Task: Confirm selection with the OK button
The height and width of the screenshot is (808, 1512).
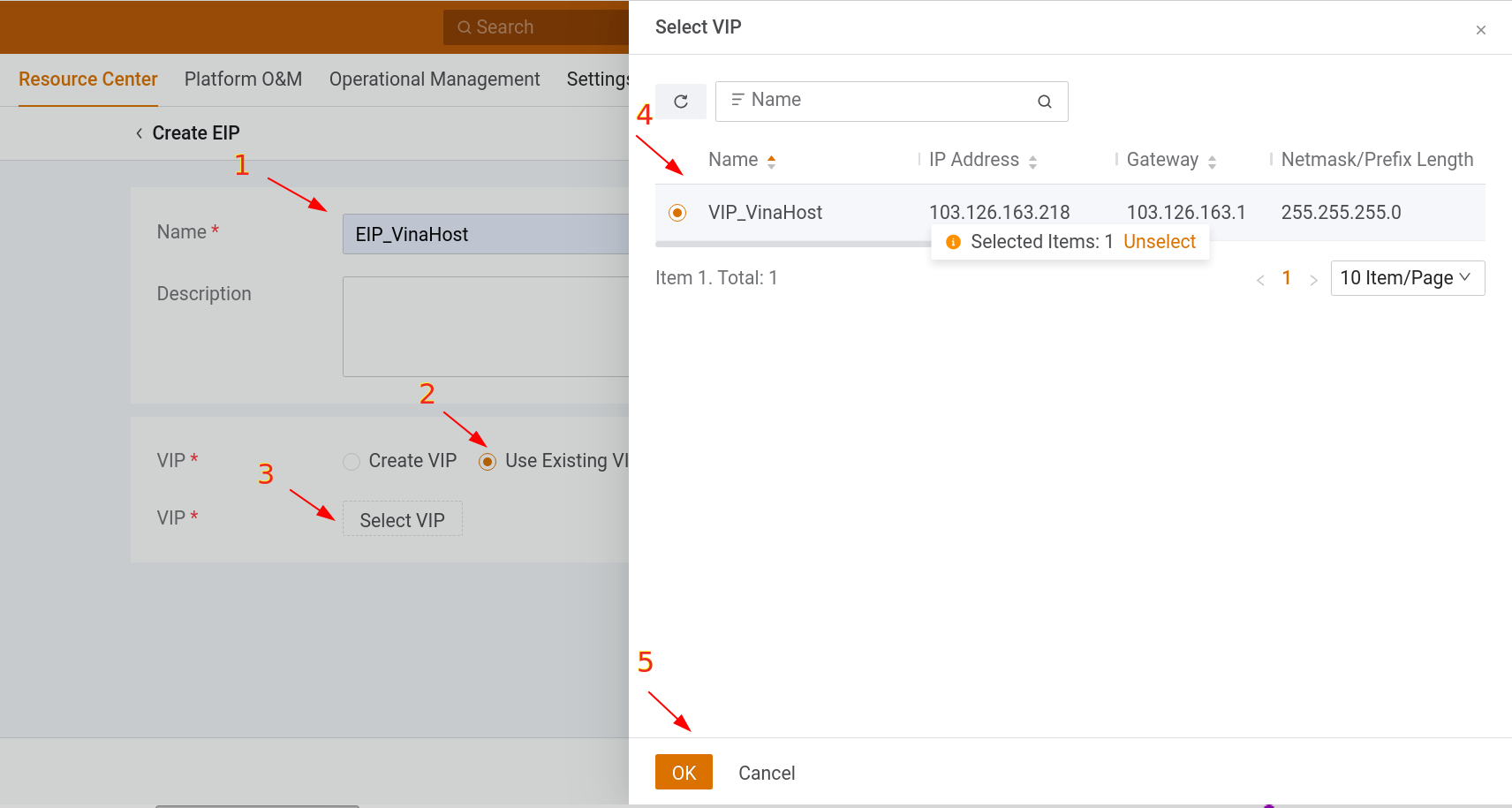Action: [684, 773]
